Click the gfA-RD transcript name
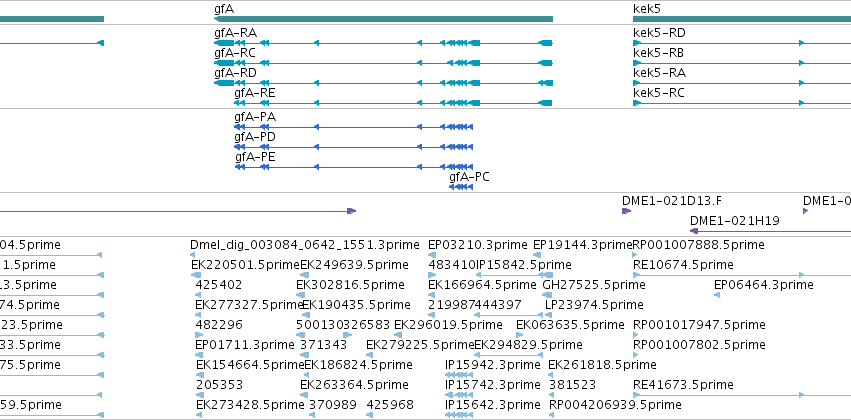The image size is (851, 420). tap(236, 73)
